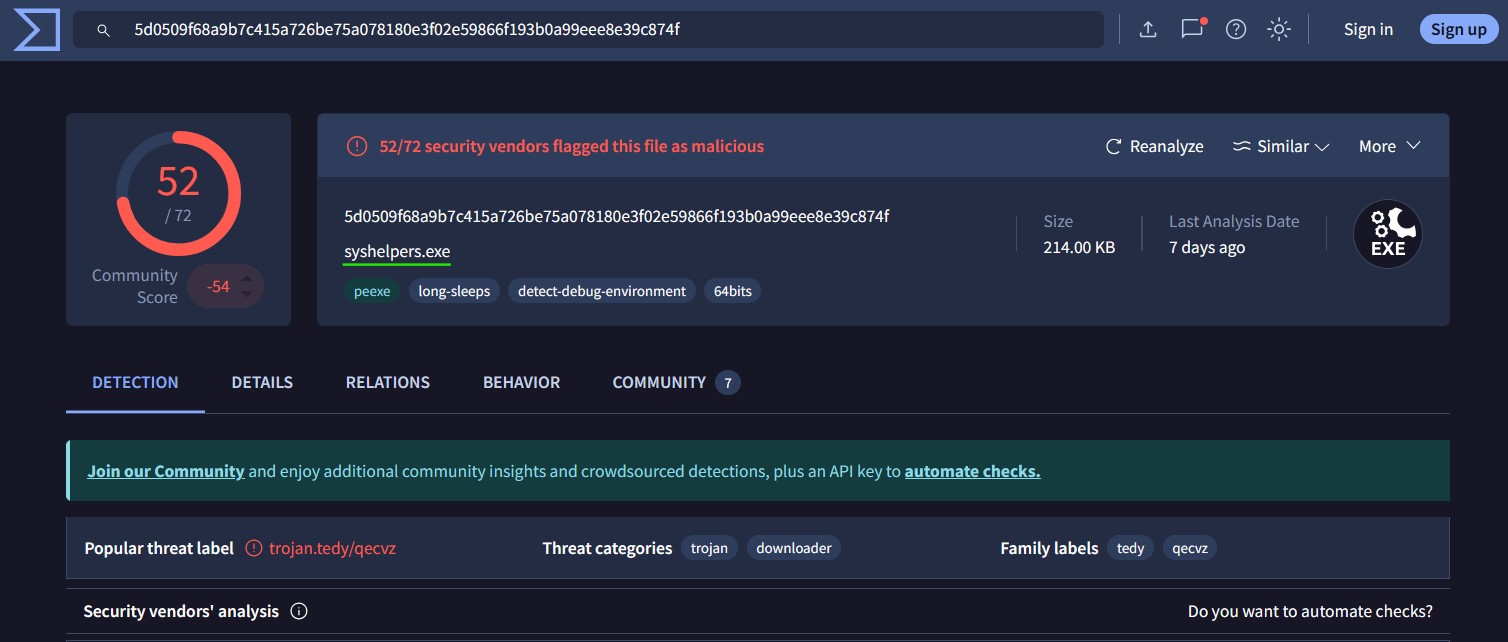Screen dimensions: 1508x642
Task: Click the upload file icon
Action: click(1148, 30)
